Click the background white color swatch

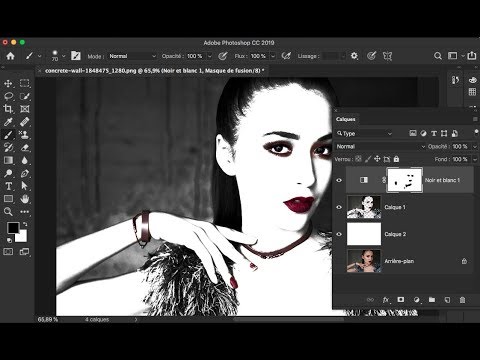22,237
